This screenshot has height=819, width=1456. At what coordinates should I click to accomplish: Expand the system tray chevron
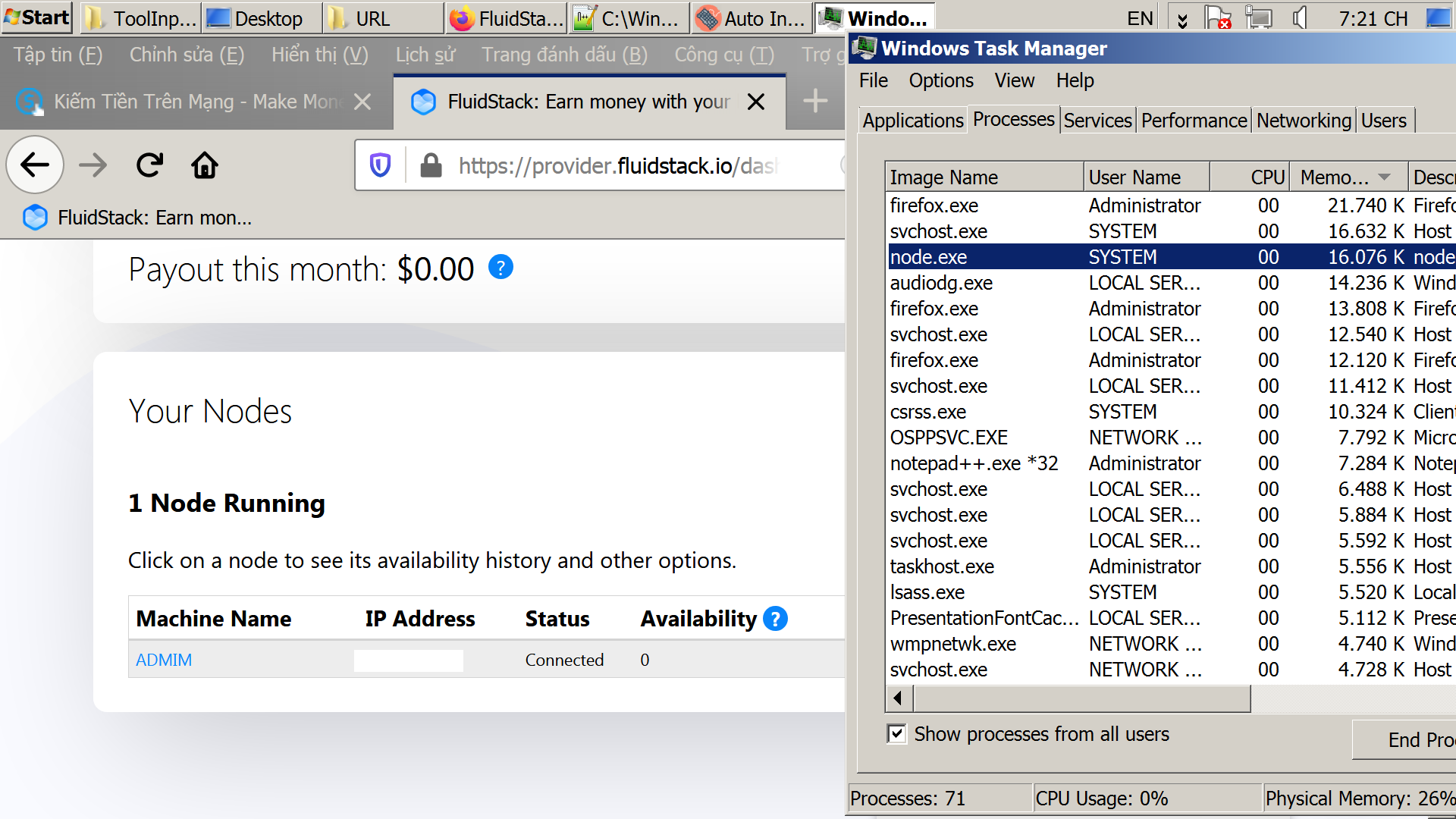pos(1182,19)
